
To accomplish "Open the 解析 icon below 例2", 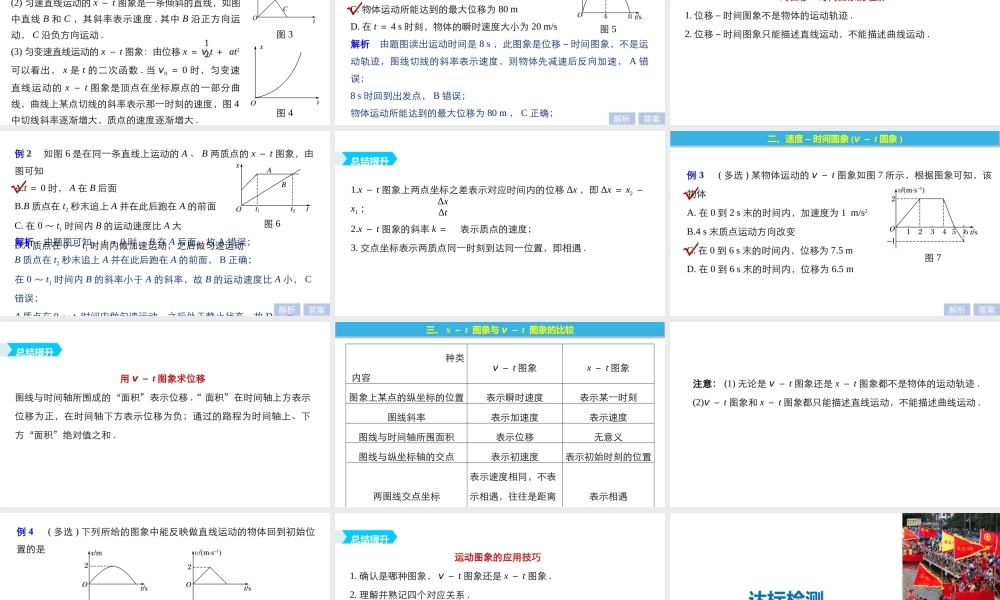I will 285,310.
